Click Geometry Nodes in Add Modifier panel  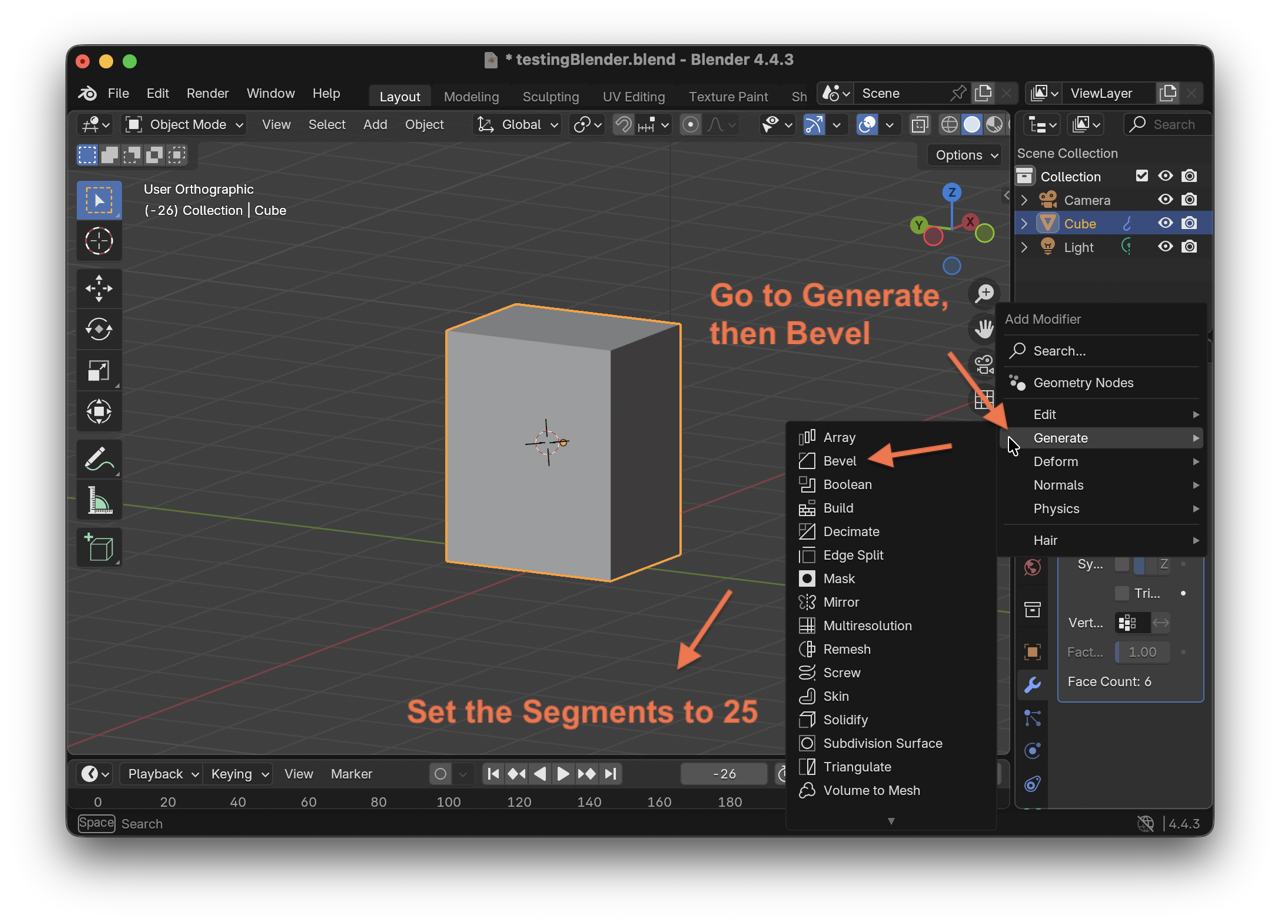[1085, 382]
